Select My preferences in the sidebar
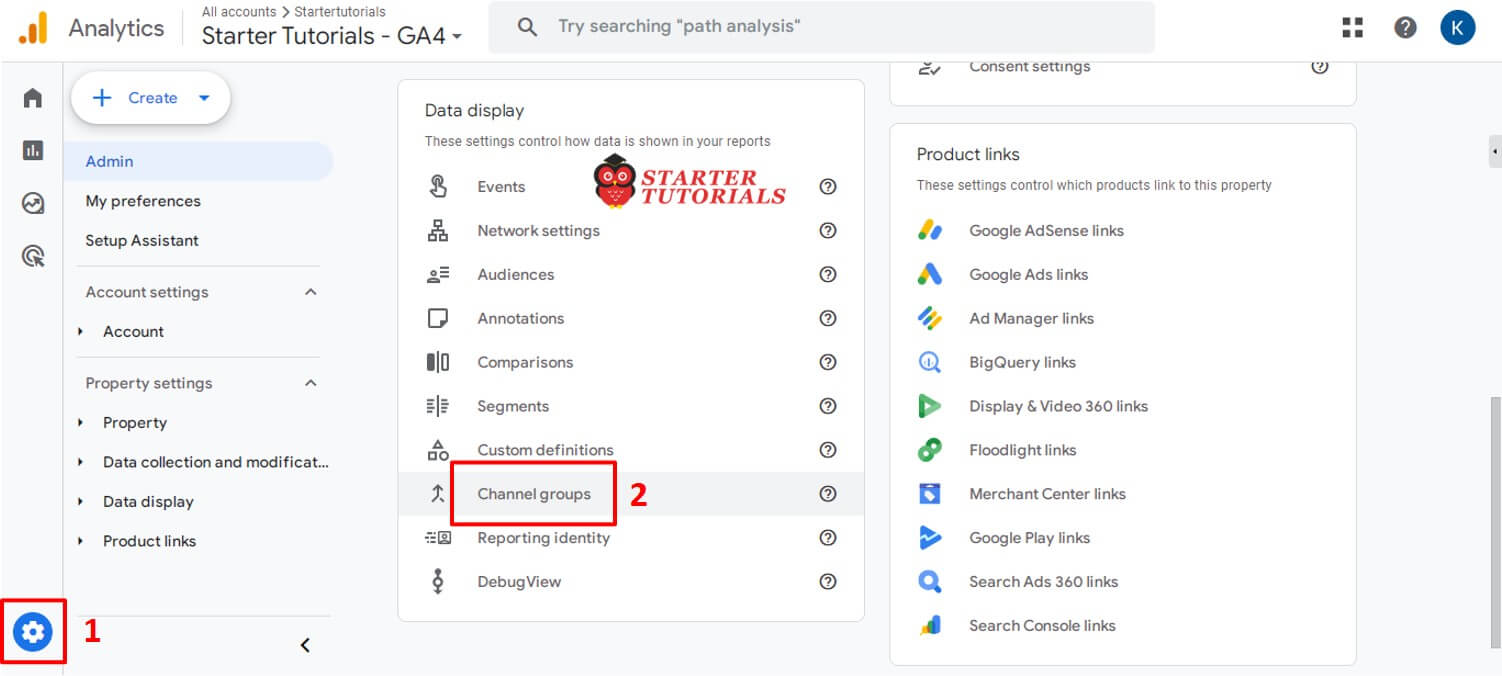1502x676 pixels. (143, 201)
